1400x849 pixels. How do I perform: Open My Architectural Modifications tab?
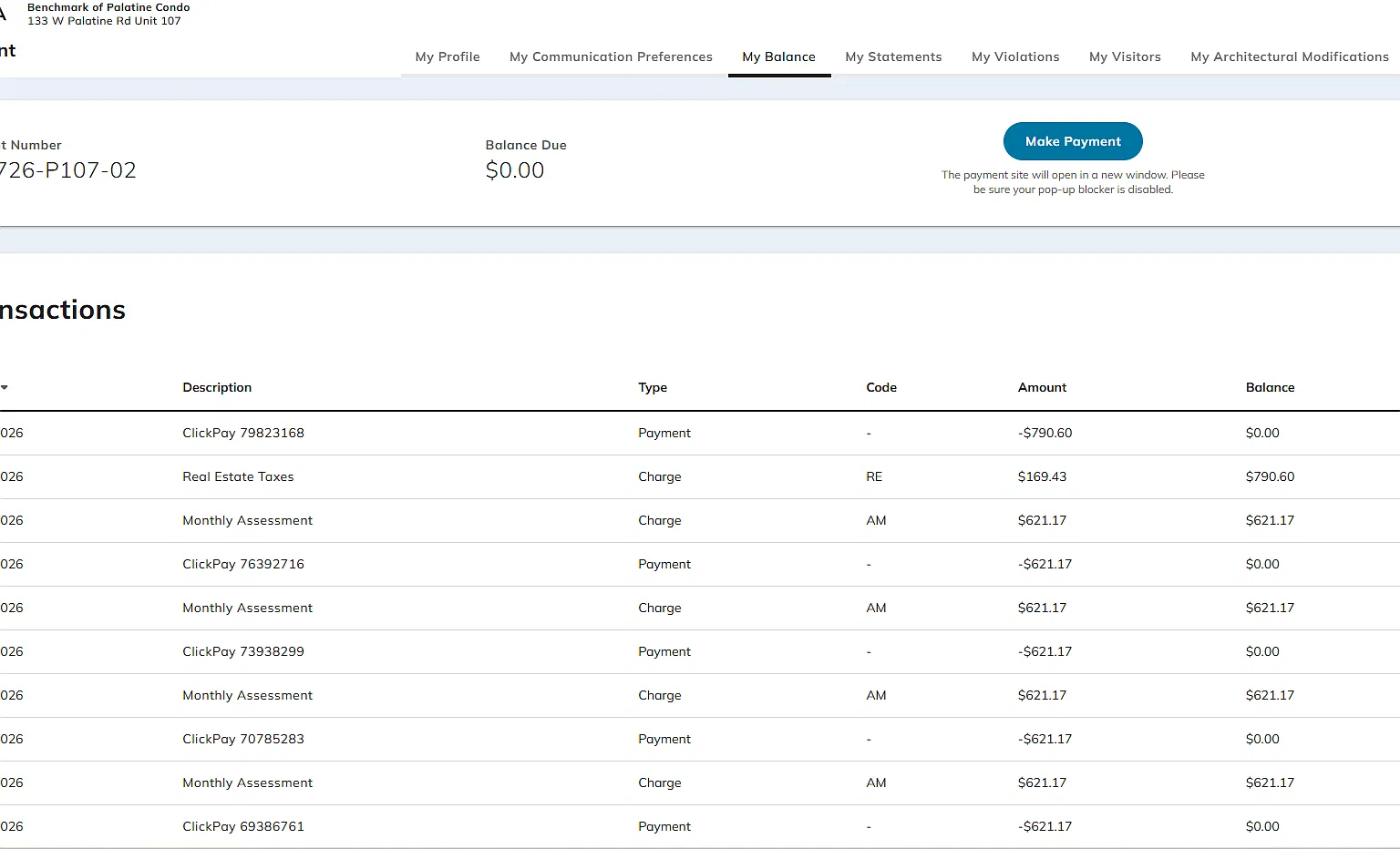(x=1290, y=56)
